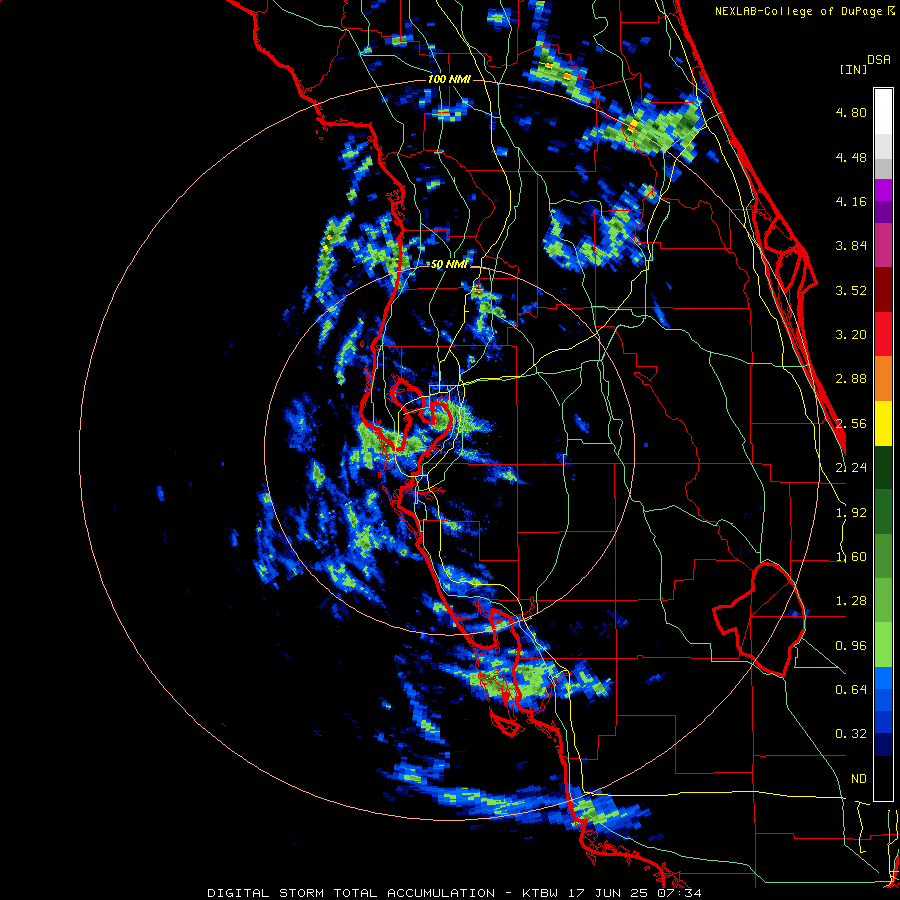Pick the yellow legend swatch
The image size is (900, 900).
pyautogui.click(x=883, y=423)
